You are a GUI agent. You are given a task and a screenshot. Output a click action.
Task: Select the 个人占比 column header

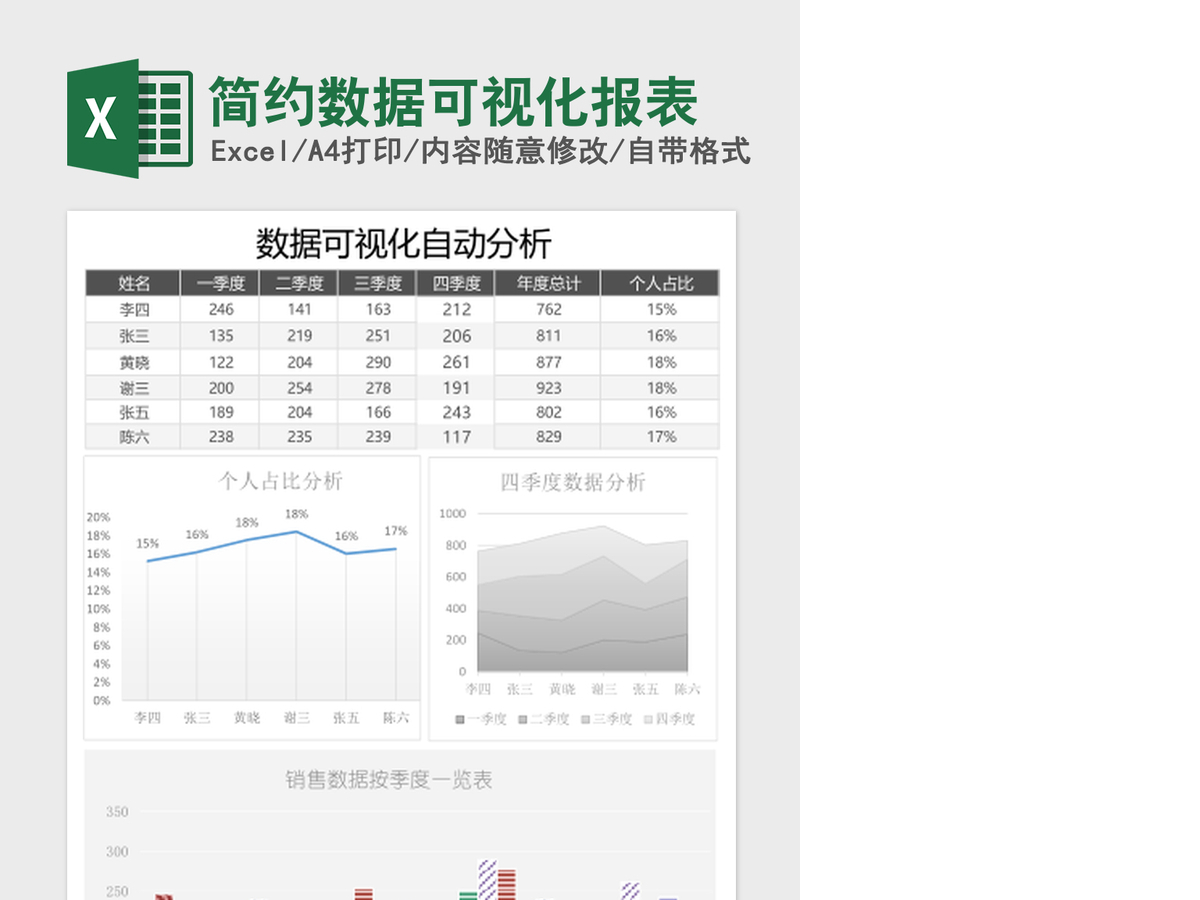pyautogui.click(x=660, y=283)
